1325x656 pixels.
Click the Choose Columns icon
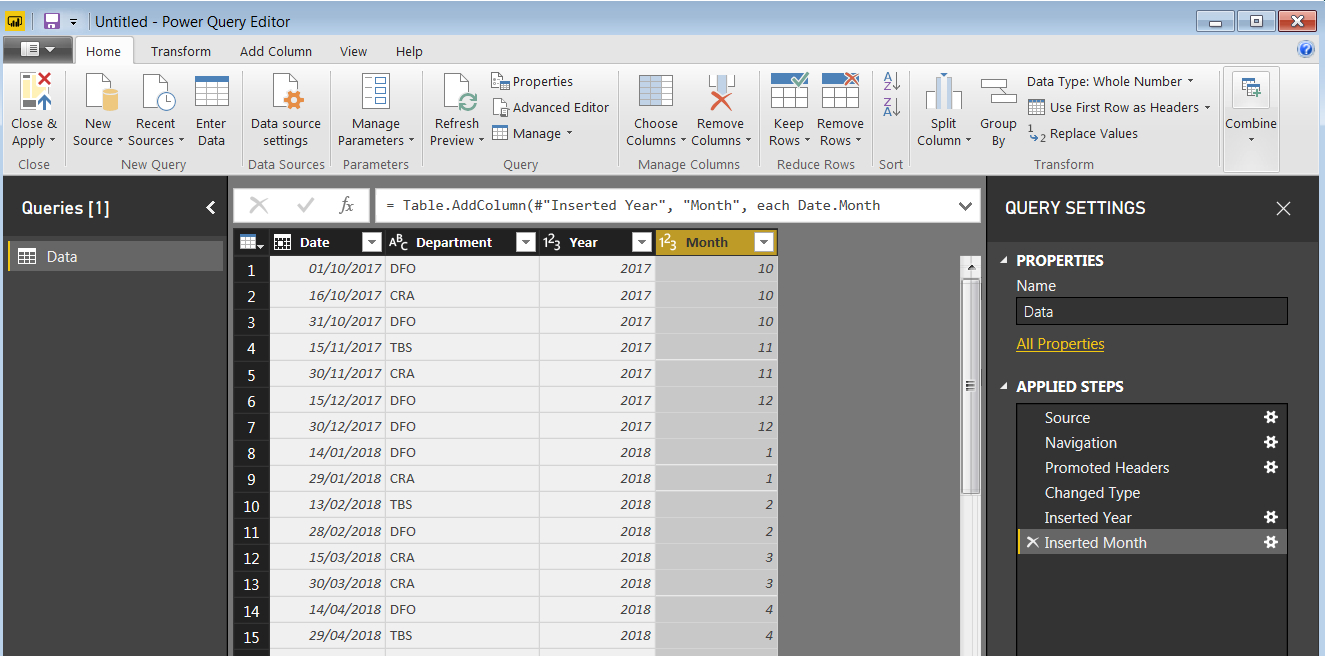point(656,91)
